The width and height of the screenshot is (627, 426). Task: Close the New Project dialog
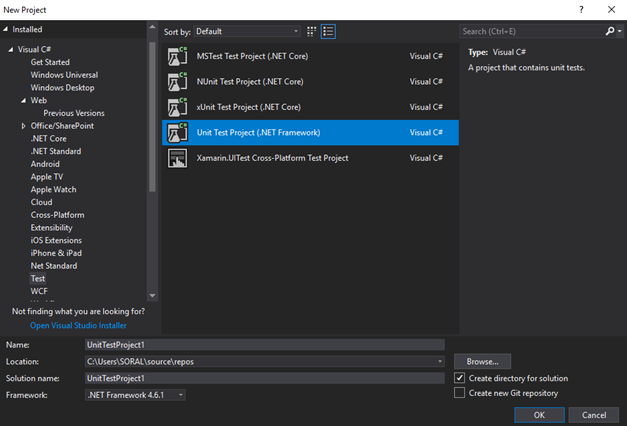(x=611, y=10)
